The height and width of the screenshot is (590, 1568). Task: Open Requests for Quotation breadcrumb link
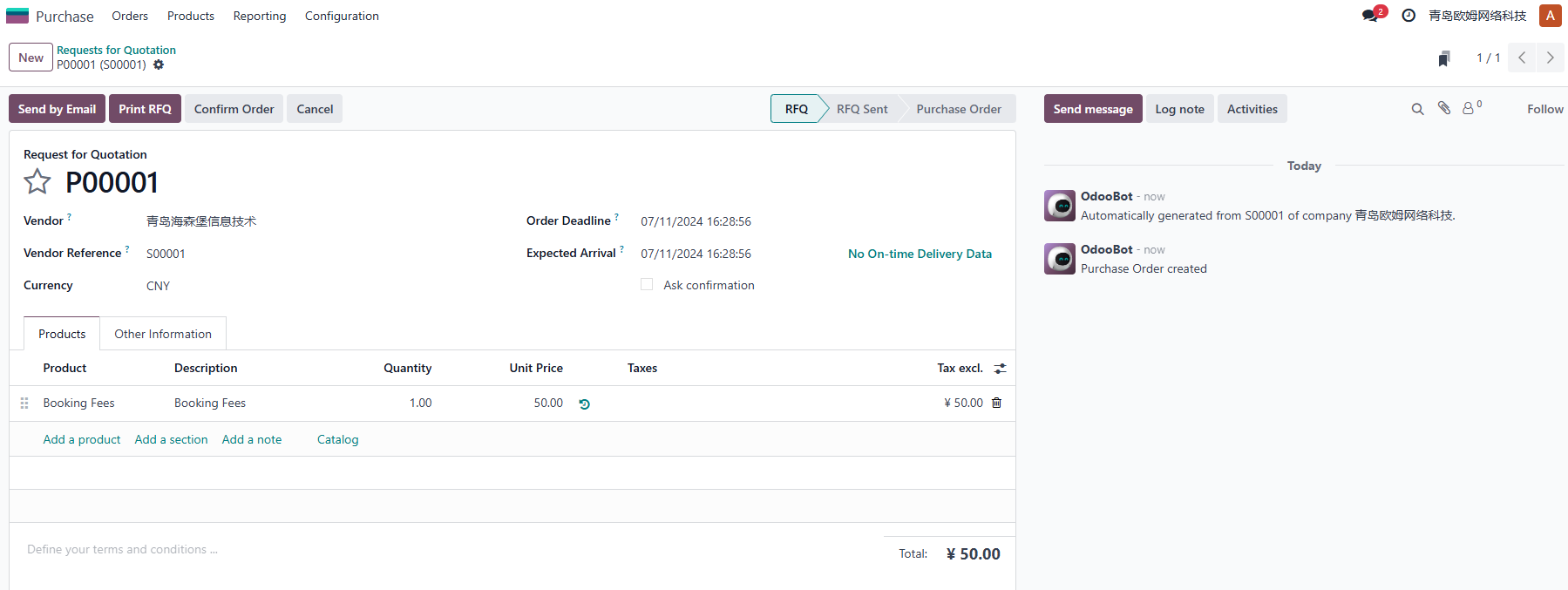pyautogui.click(x=116, y=50)
